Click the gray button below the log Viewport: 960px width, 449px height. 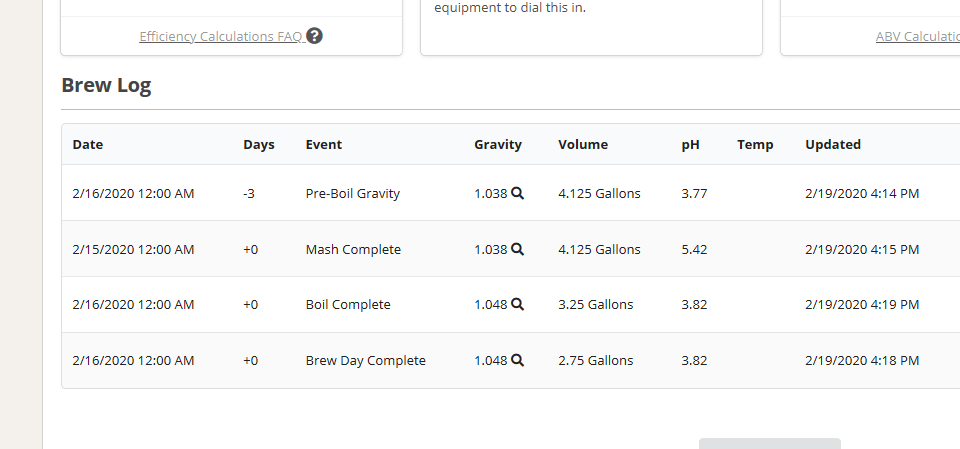coord(769,443)
